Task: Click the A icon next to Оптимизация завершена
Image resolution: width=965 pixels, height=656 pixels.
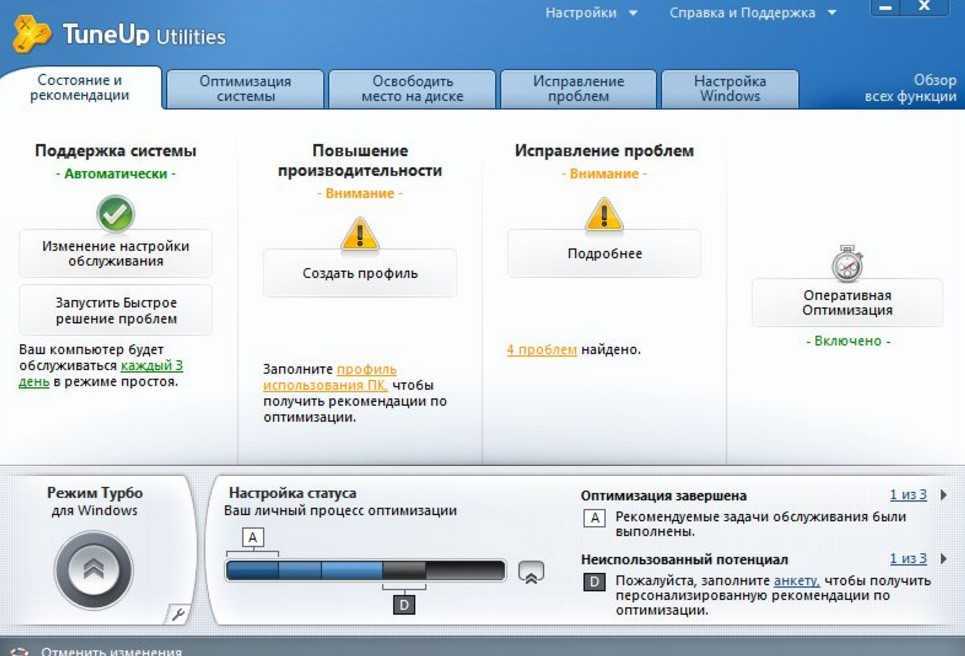Action: pos(595,518)
